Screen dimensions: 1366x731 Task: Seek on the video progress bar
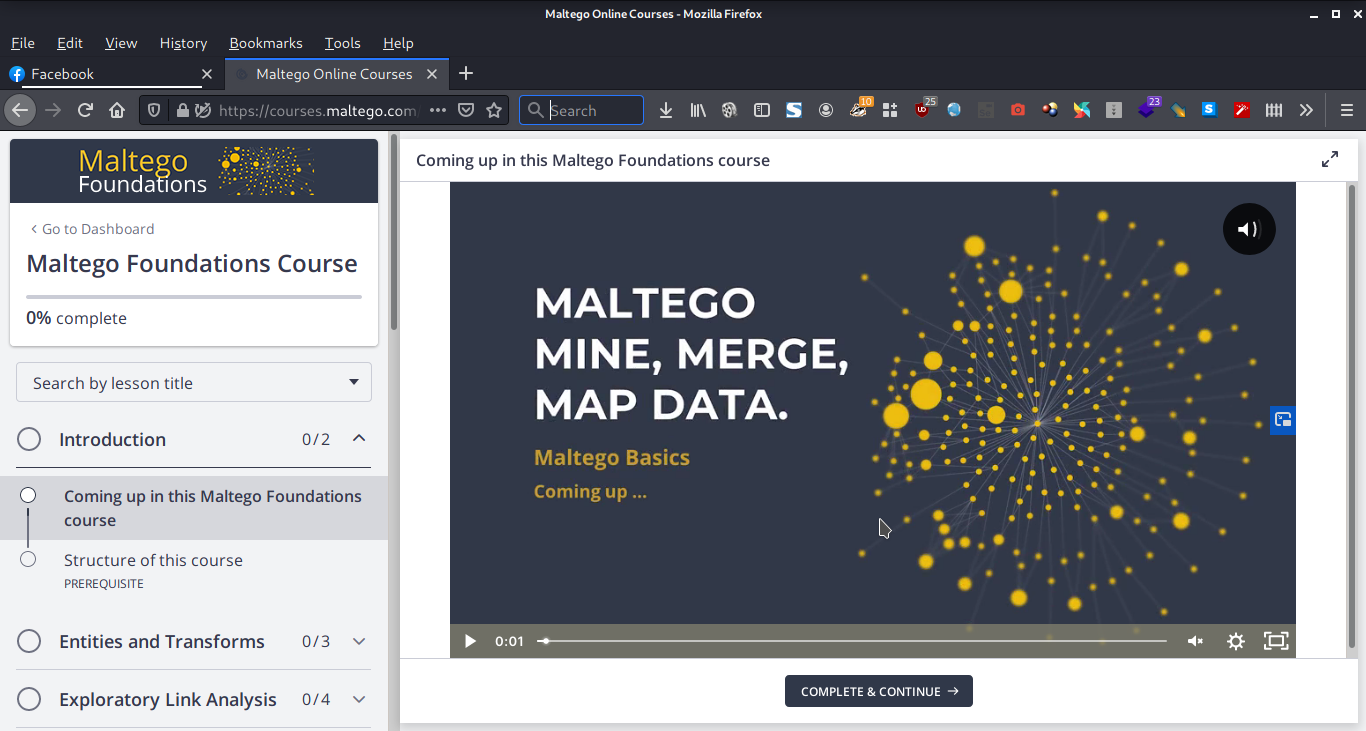(x=852, y=641)
